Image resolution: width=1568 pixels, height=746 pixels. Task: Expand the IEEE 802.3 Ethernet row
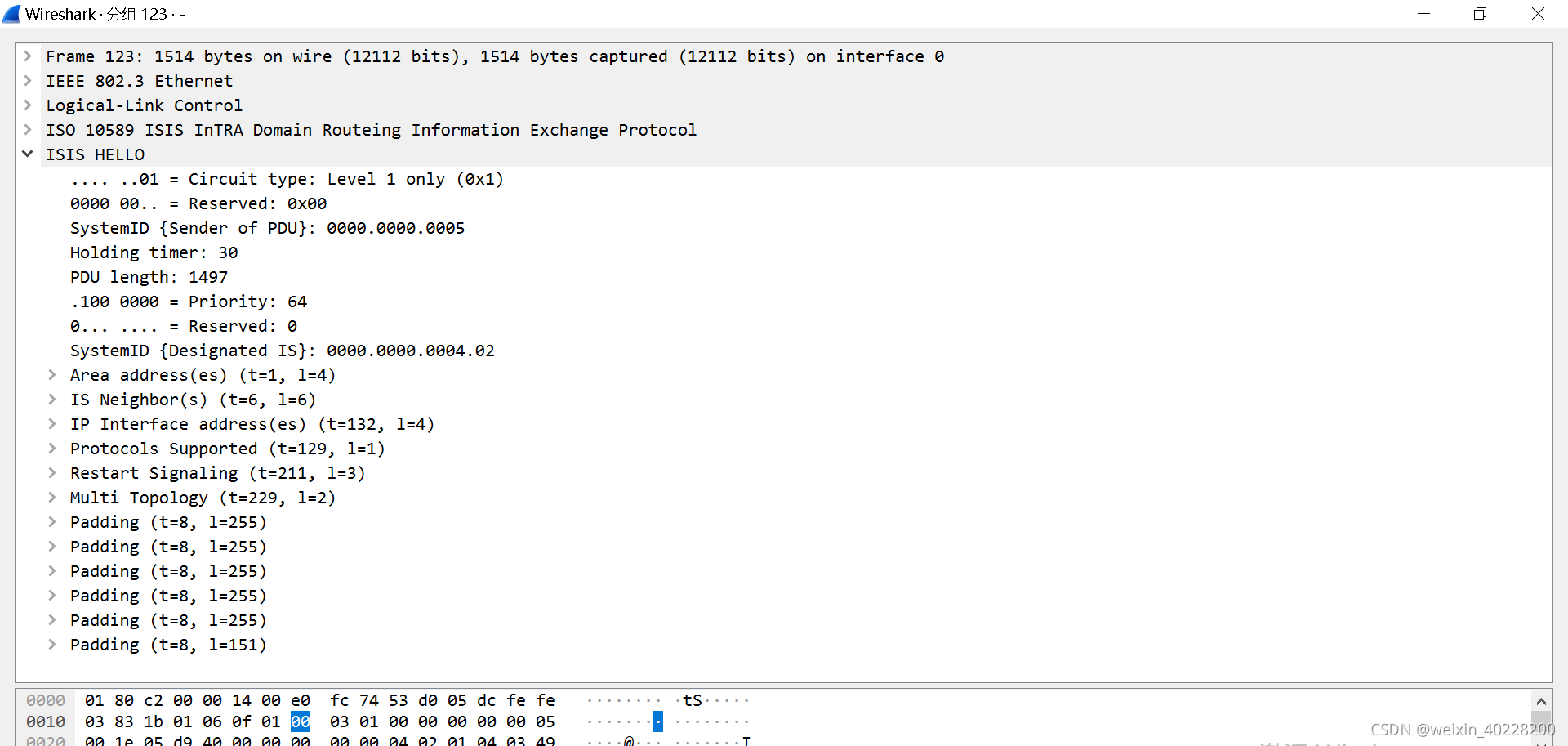click(28, 81)
